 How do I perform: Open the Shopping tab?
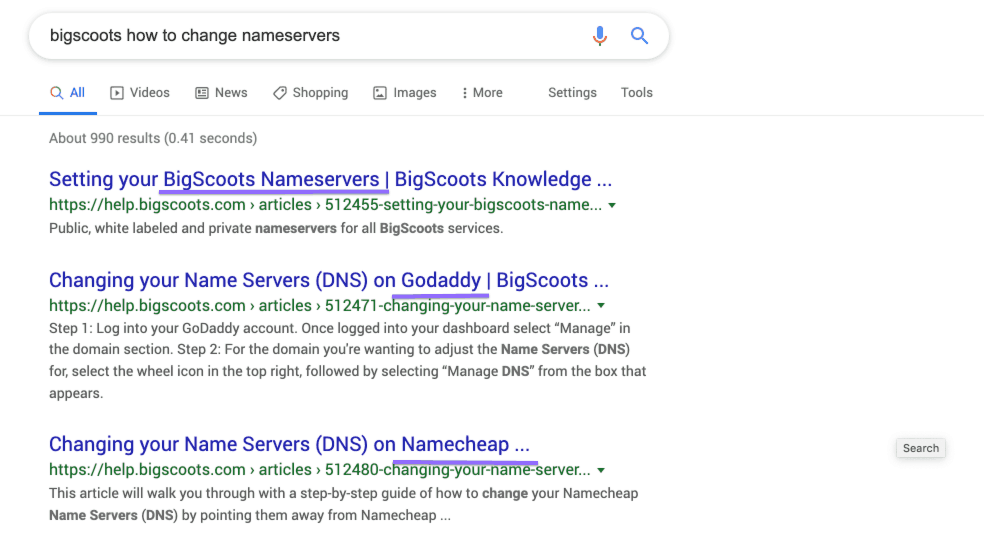(310, 93)
